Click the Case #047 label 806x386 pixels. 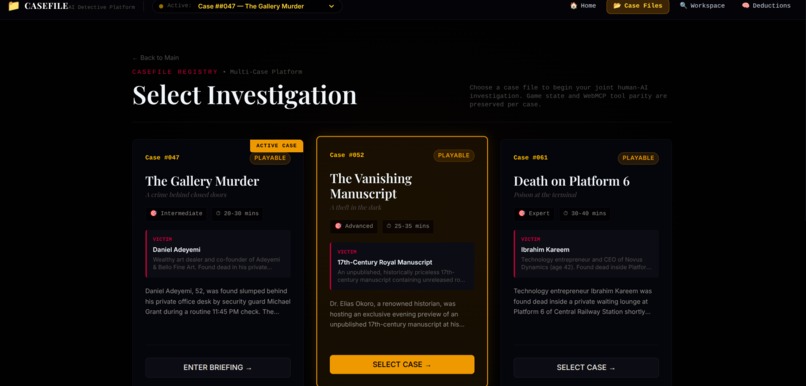coord(162,158)
